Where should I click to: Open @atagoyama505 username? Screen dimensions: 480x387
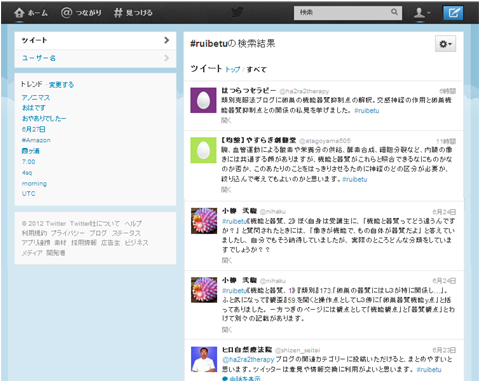tap(325, 141)
